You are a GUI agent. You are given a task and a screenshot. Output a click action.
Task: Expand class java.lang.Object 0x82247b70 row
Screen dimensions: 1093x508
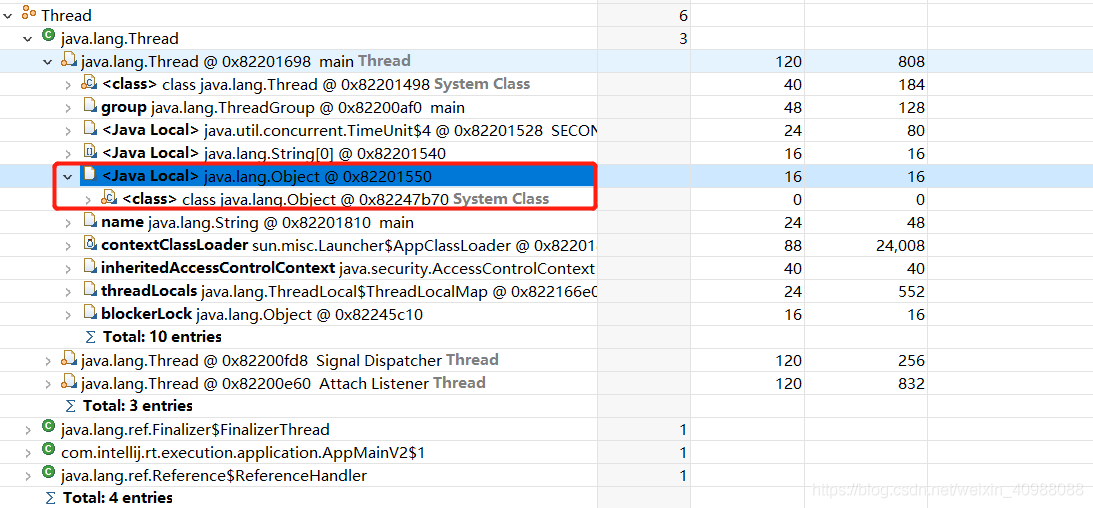pyautogui.click(x=89, y=200)
